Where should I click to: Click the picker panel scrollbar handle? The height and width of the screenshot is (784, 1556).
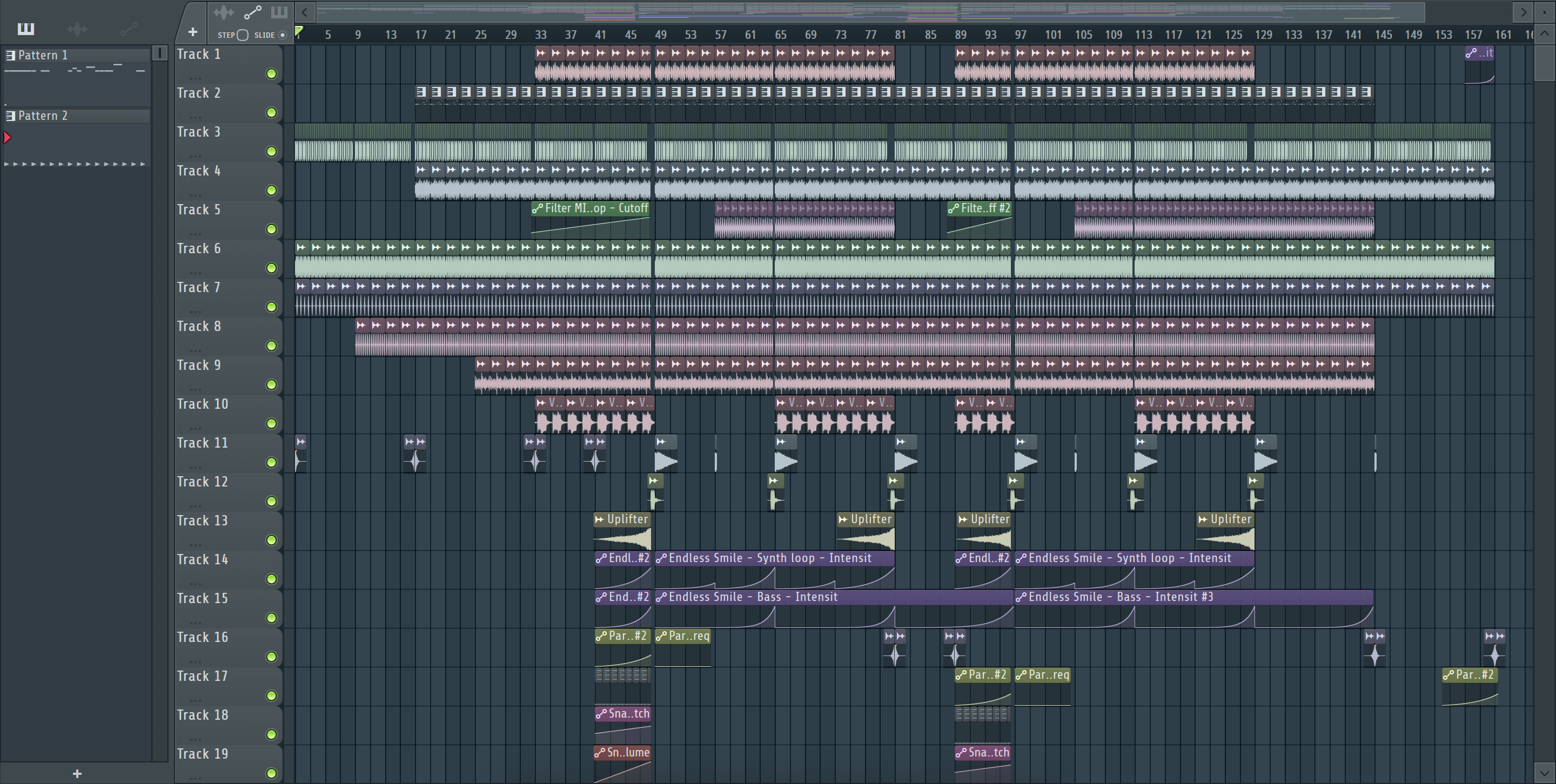159,53
